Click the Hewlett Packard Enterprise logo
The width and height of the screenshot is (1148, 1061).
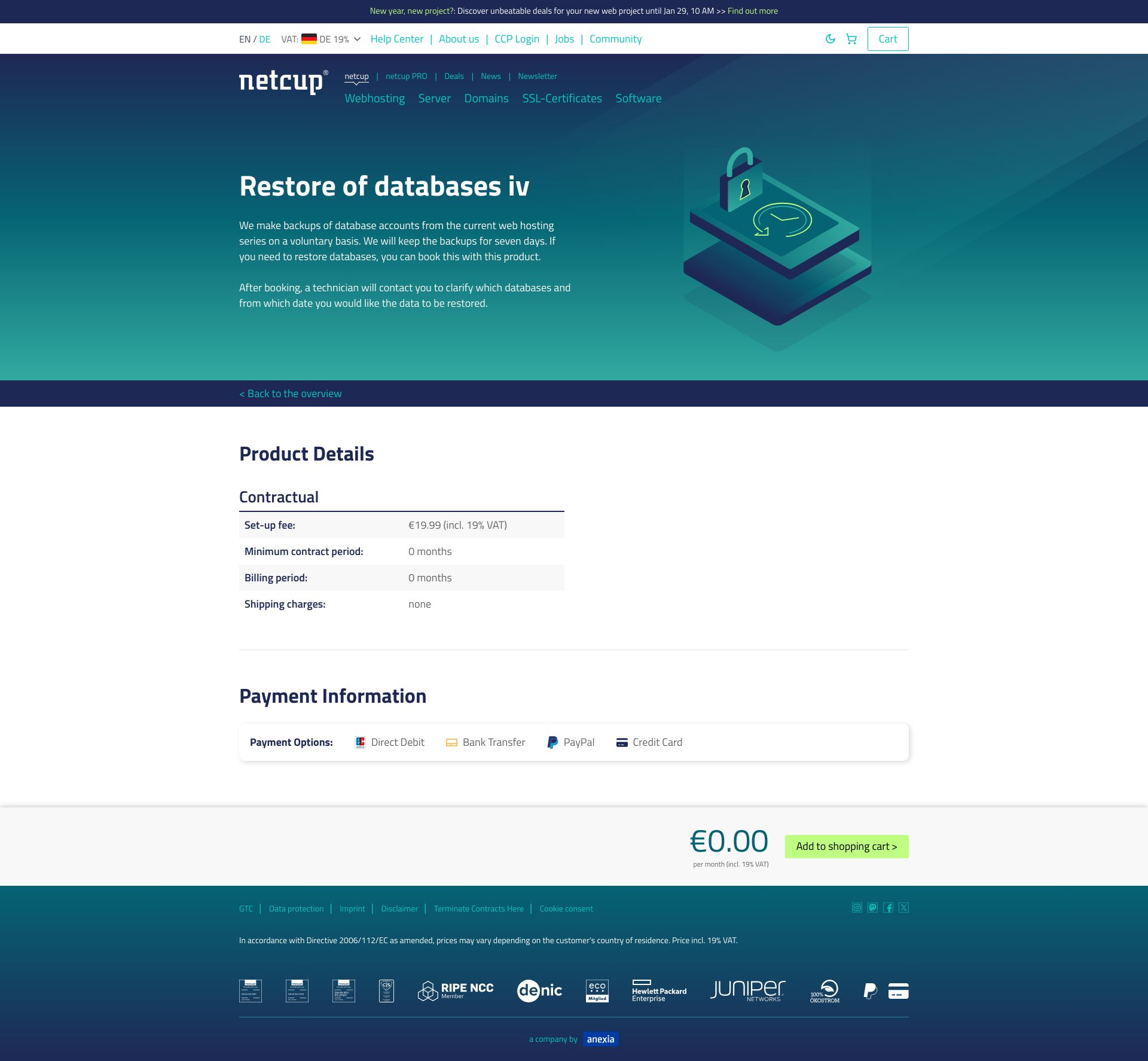[659, 991]
